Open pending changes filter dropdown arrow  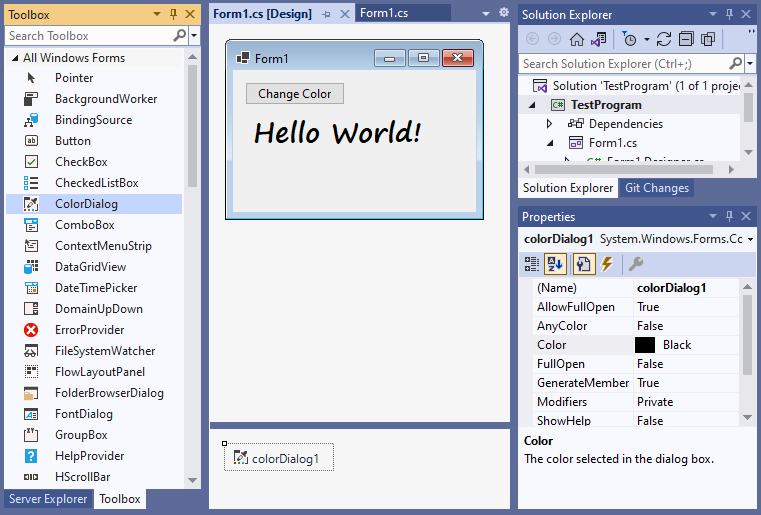pyautogui.click(x=646, y=39)
